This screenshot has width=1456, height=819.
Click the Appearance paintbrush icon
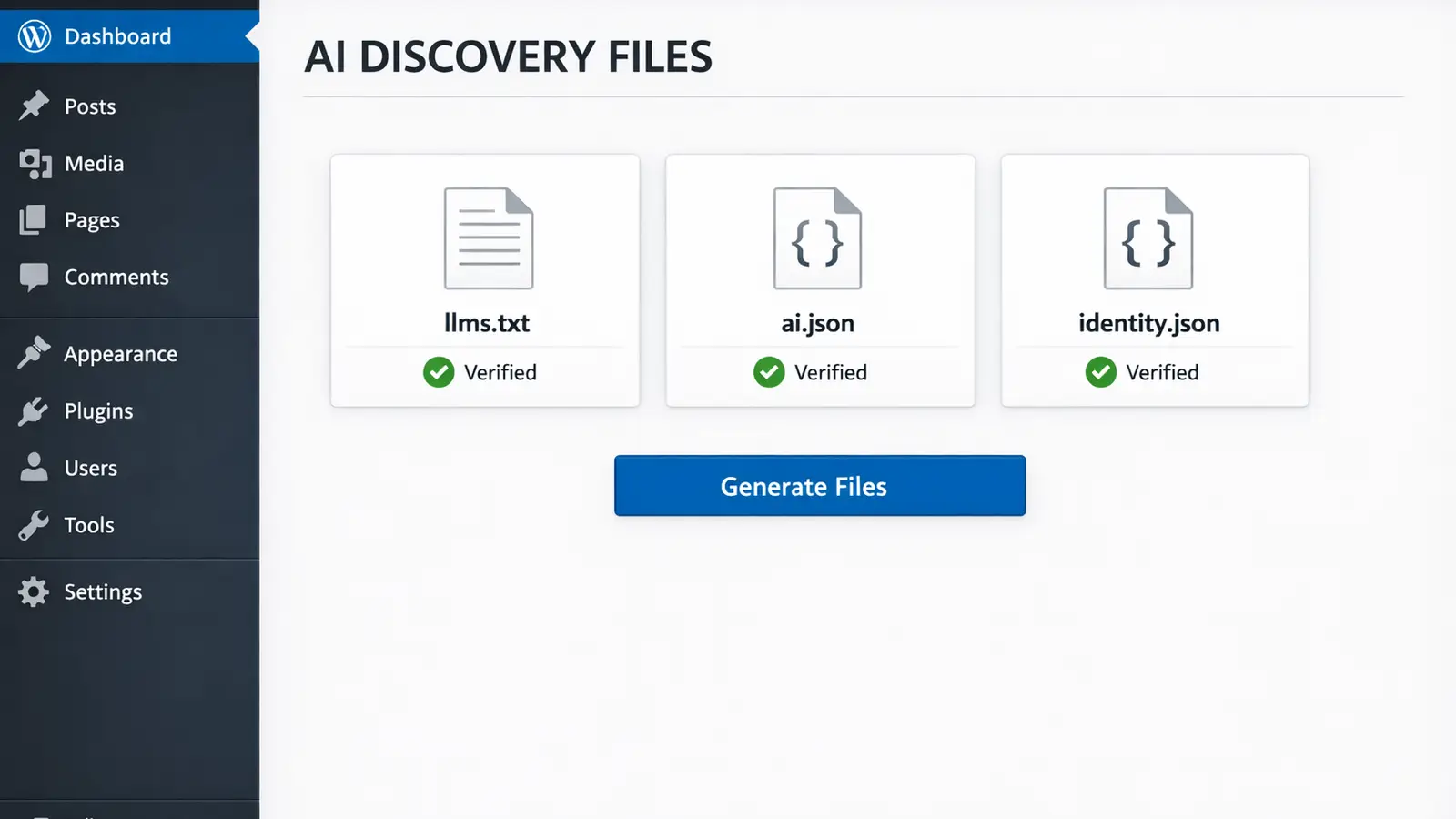(34, 353)
